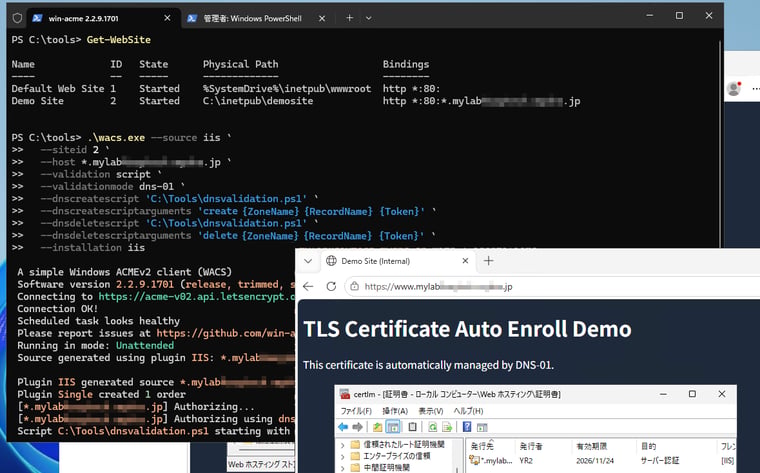Select the Demo Site (Internal) browser tab
Viewport: 760px width, 473px height.
pos(397,261)
